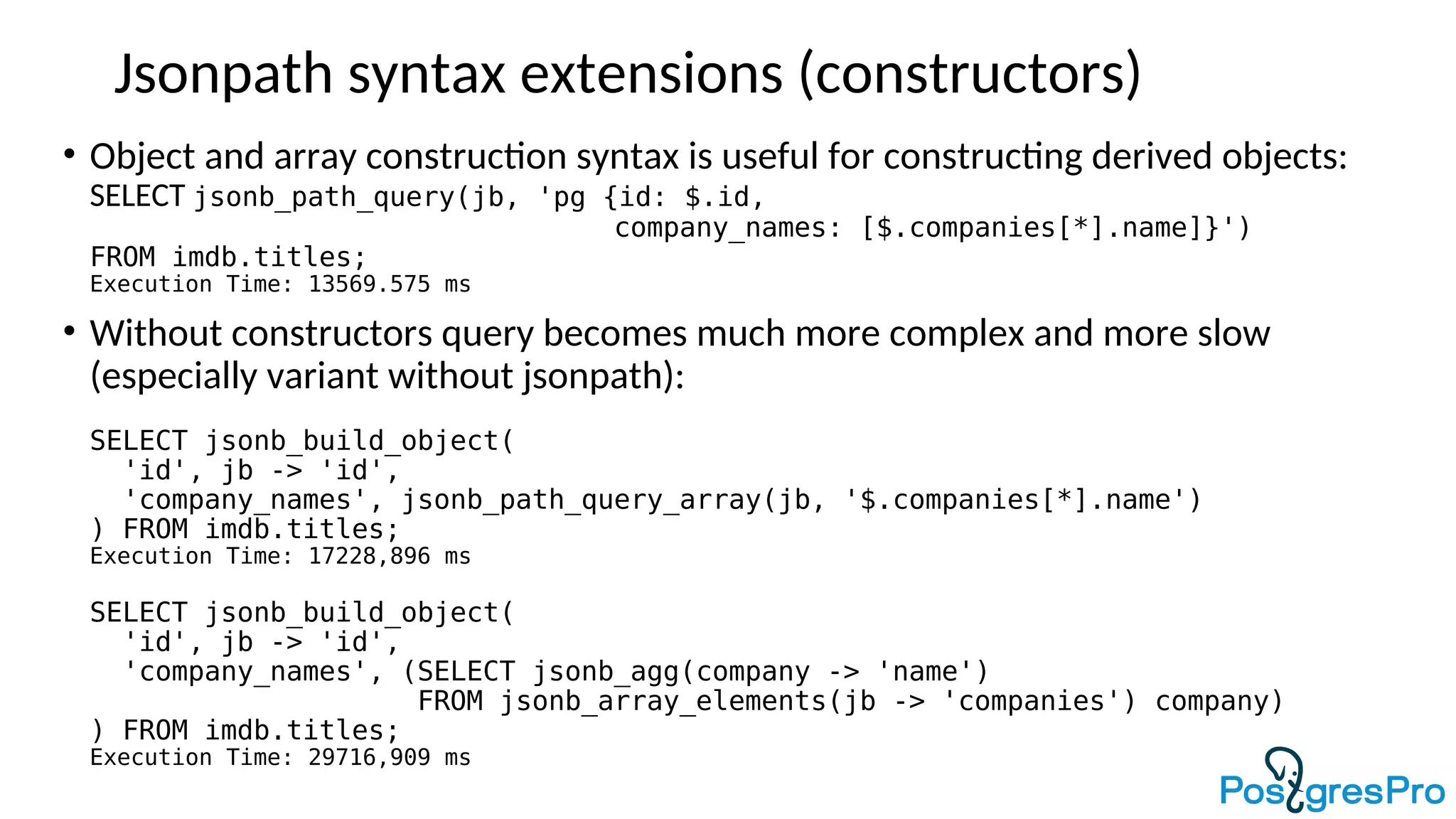Click the line 'SELECT jsonb_path_query(jb, 'pg {id: $.id,'
1456x819 pixels.
point(427,197)
